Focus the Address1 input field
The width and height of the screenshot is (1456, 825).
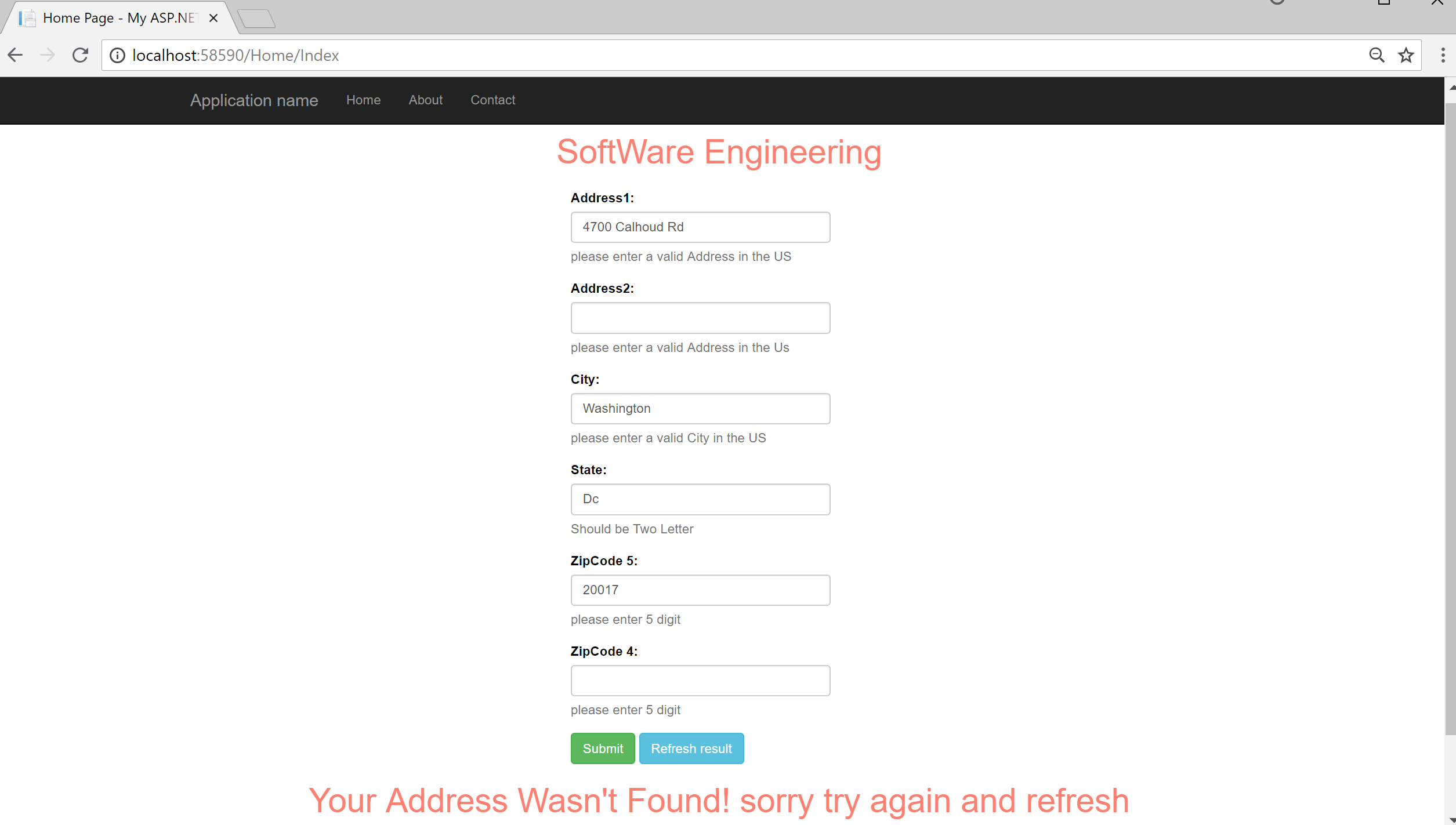tap(700, 227)
